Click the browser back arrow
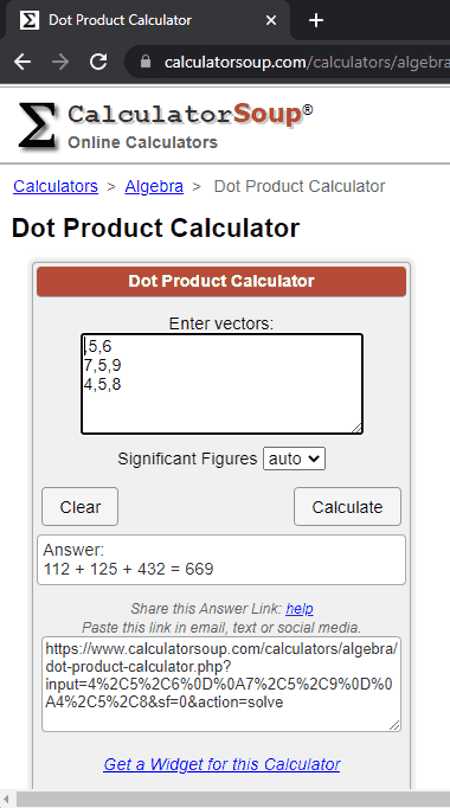The height and width of the screenshot is (808, 450). point(22,62)
